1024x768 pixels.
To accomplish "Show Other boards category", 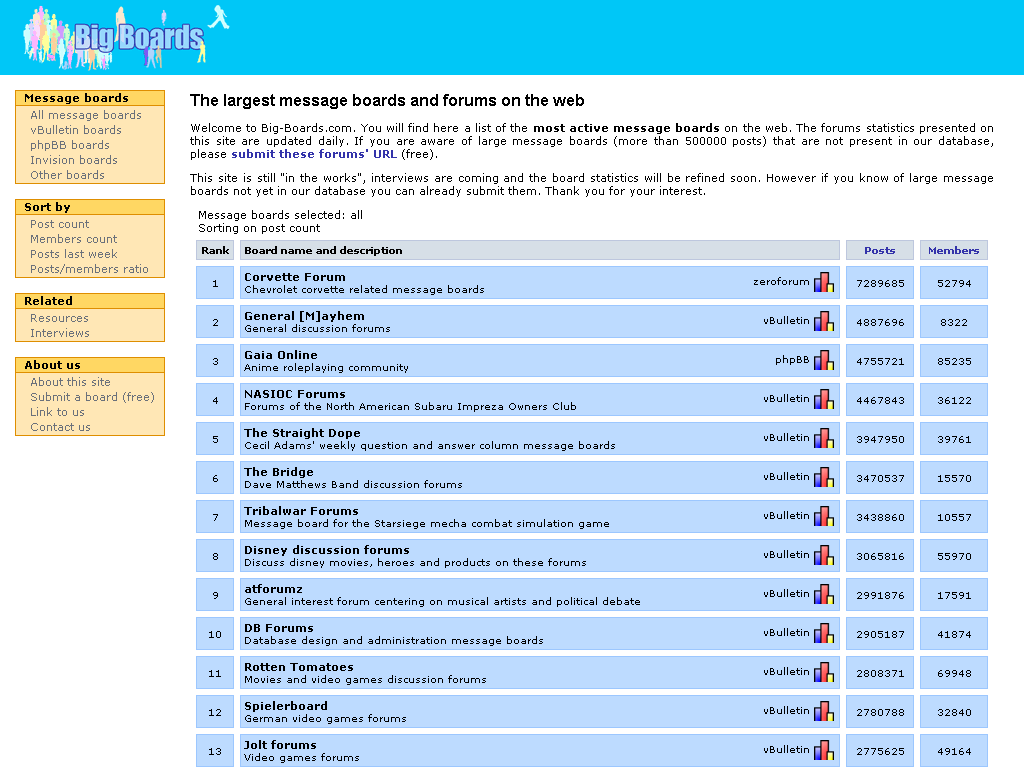I will (x=67, y=175).
